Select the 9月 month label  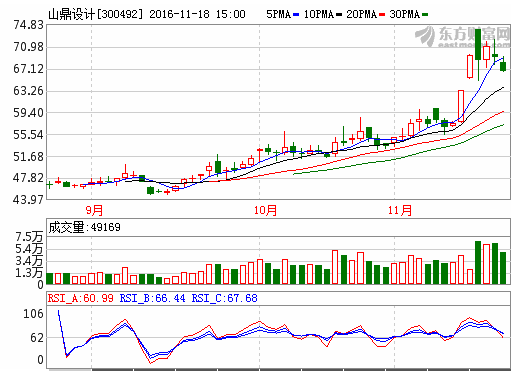coord(94,210)
